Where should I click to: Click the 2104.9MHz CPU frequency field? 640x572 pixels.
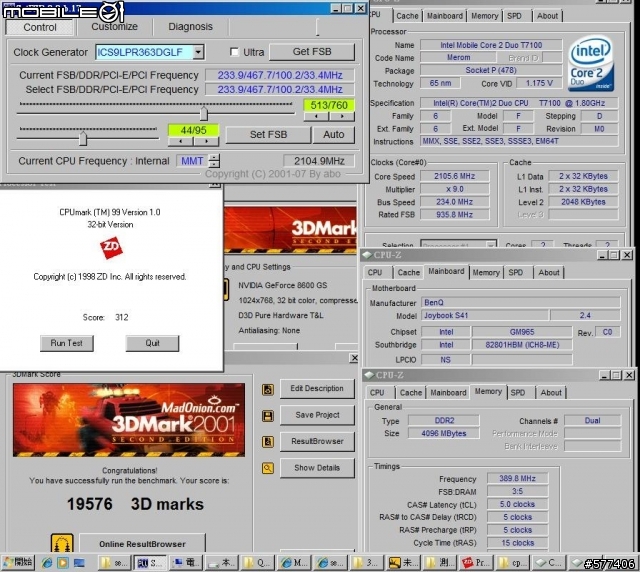tap(319, 161)
